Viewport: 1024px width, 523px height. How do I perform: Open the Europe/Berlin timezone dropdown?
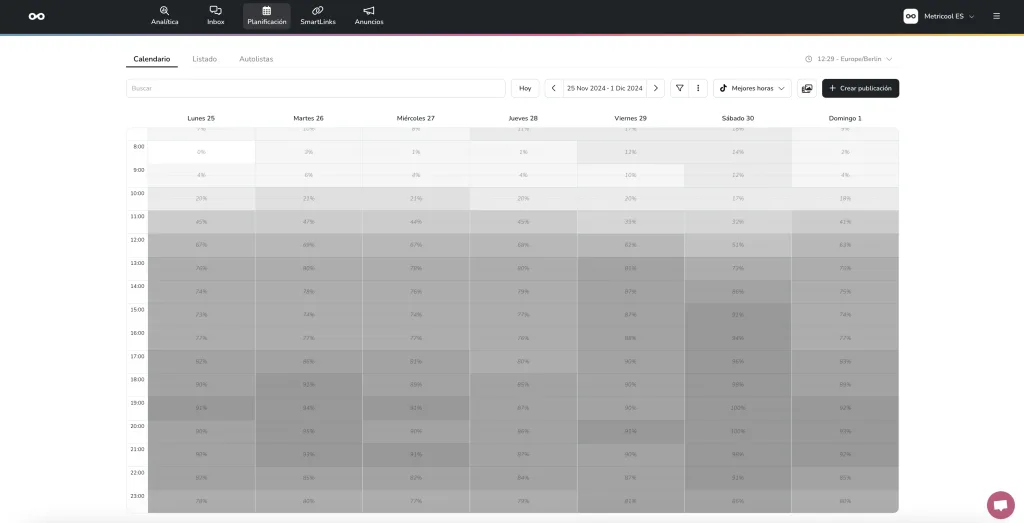[x=849, y=59]
